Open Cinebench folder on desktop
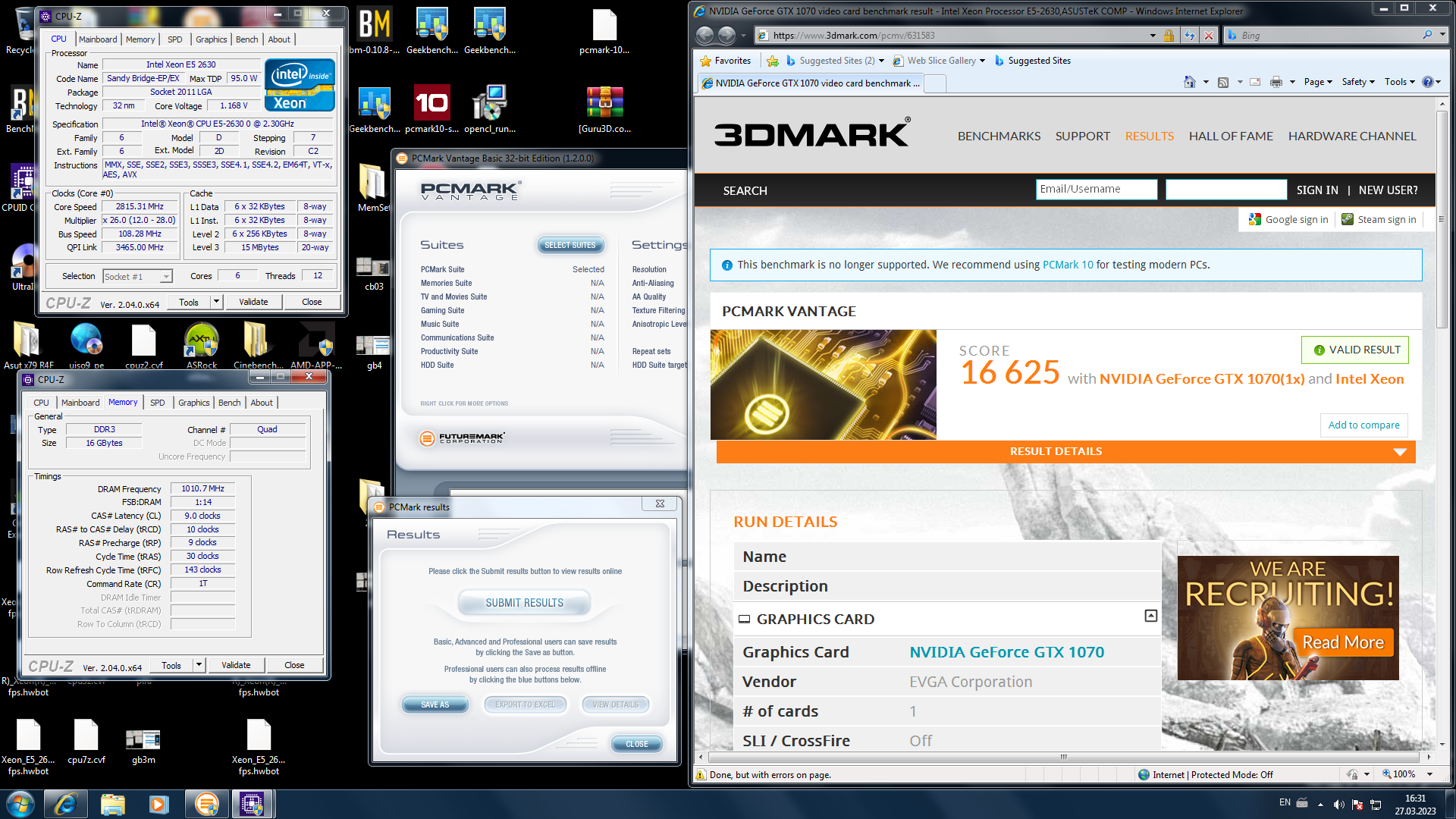This screenshot has height=819, width=1456. point(258,346)
